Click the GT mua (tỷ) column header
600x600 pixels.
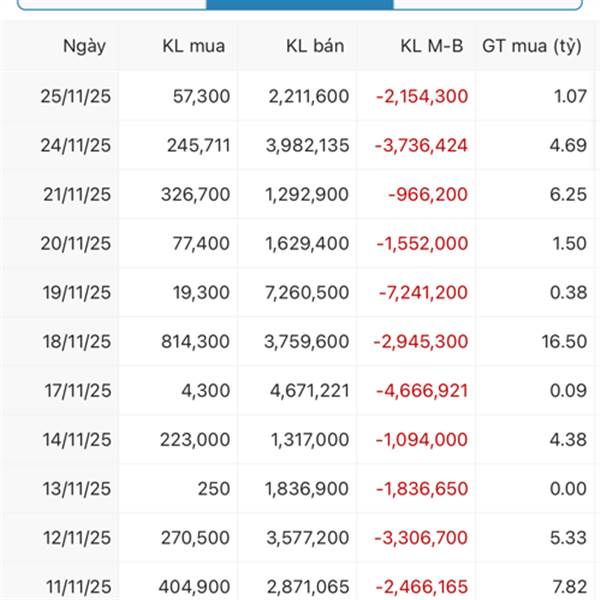[x=532, y=46]
